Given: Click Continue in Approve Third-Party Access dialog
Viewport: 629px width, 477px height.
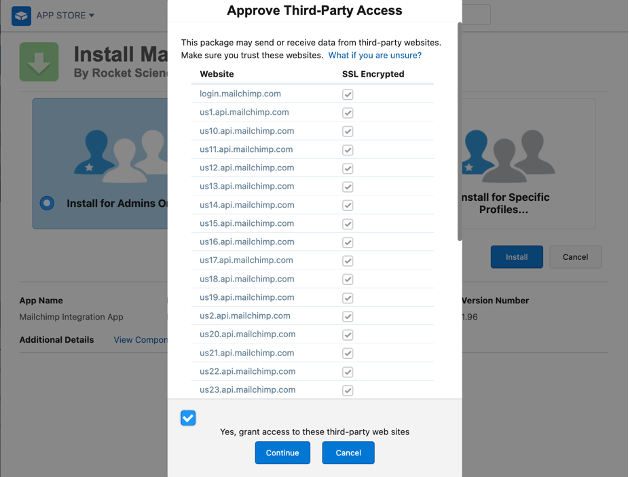Looking at the screenshot, I should (282, 453).
